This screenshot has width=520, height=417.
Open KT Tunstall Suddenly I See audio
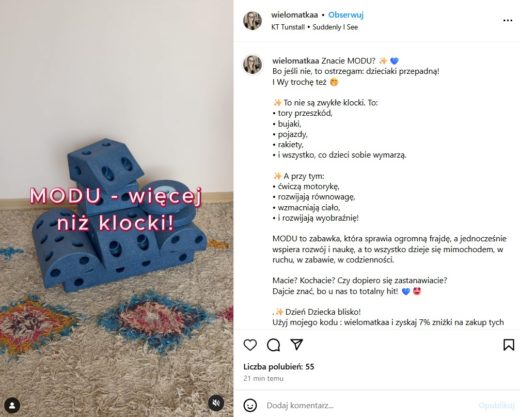coord(314,27)
